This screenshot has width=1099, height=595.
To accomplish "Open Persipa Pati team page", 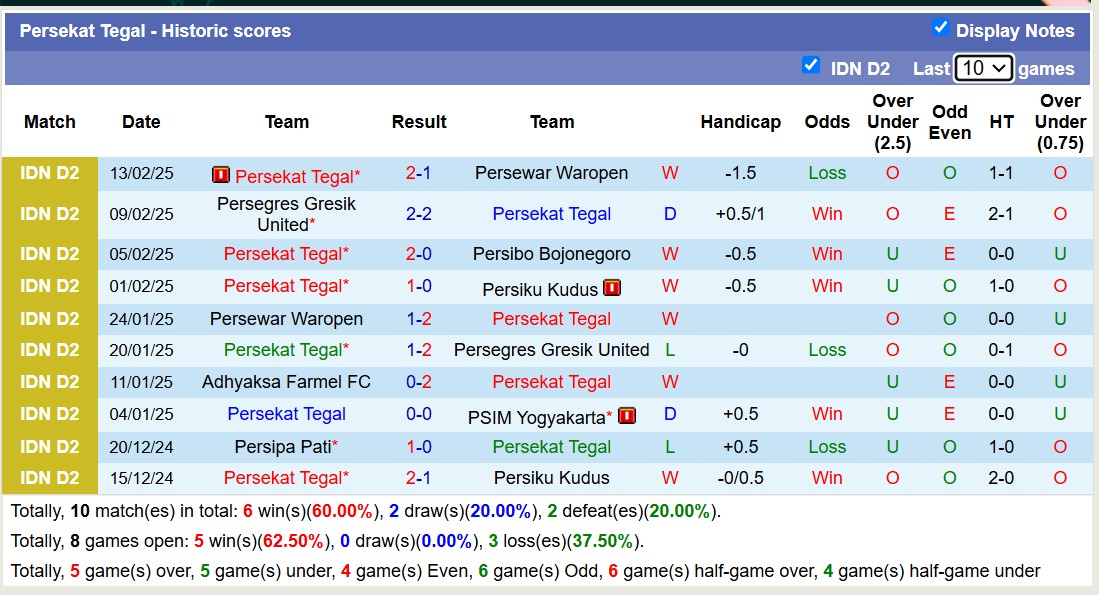I will pos(283,446).
